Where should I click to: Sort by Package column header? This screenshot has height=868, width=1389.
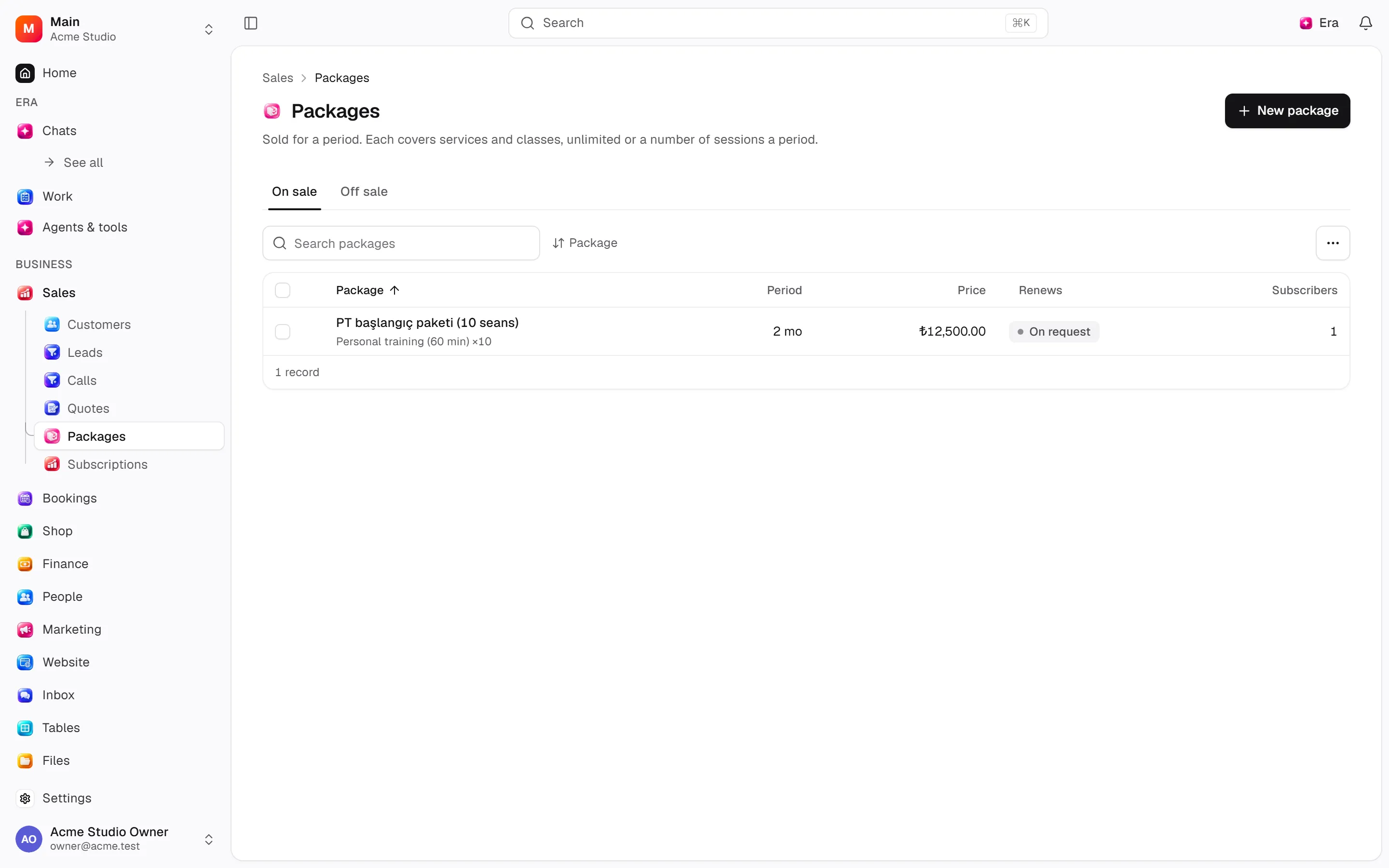[x=368, y=290]
